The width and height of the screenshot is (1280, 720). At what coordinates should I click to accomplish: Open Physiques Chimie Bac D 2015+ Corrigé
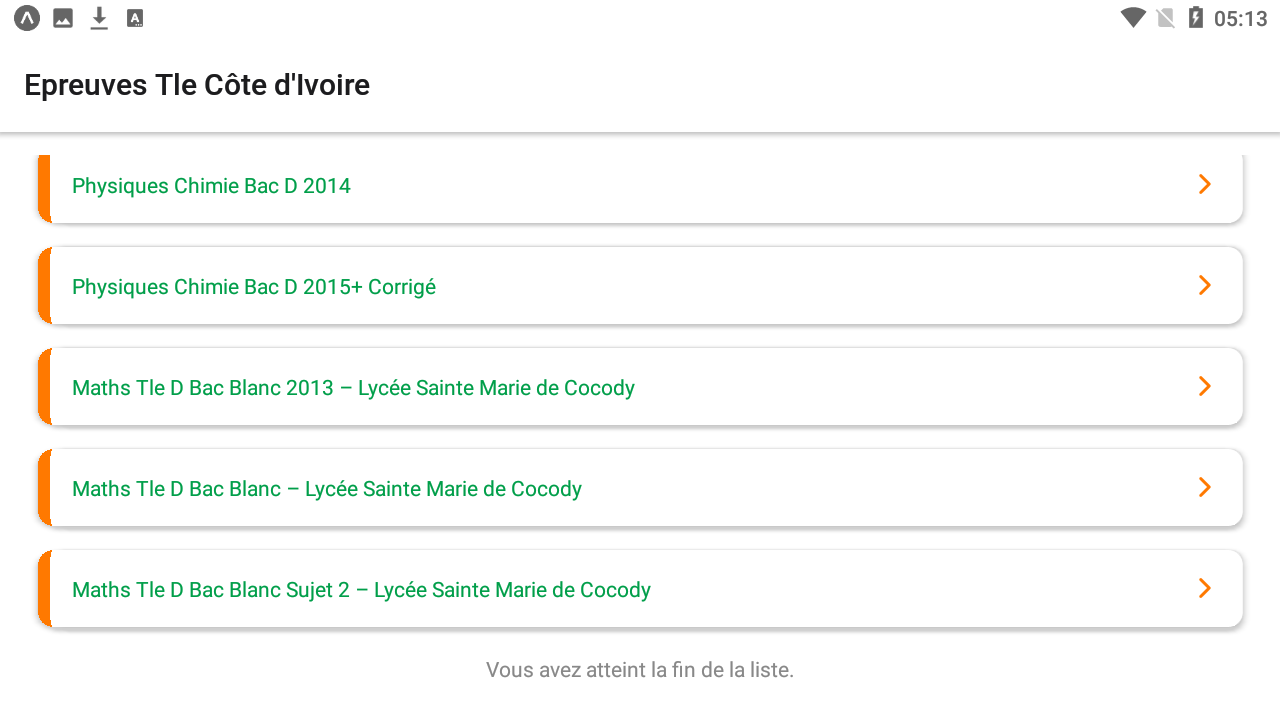coord(640,286)
